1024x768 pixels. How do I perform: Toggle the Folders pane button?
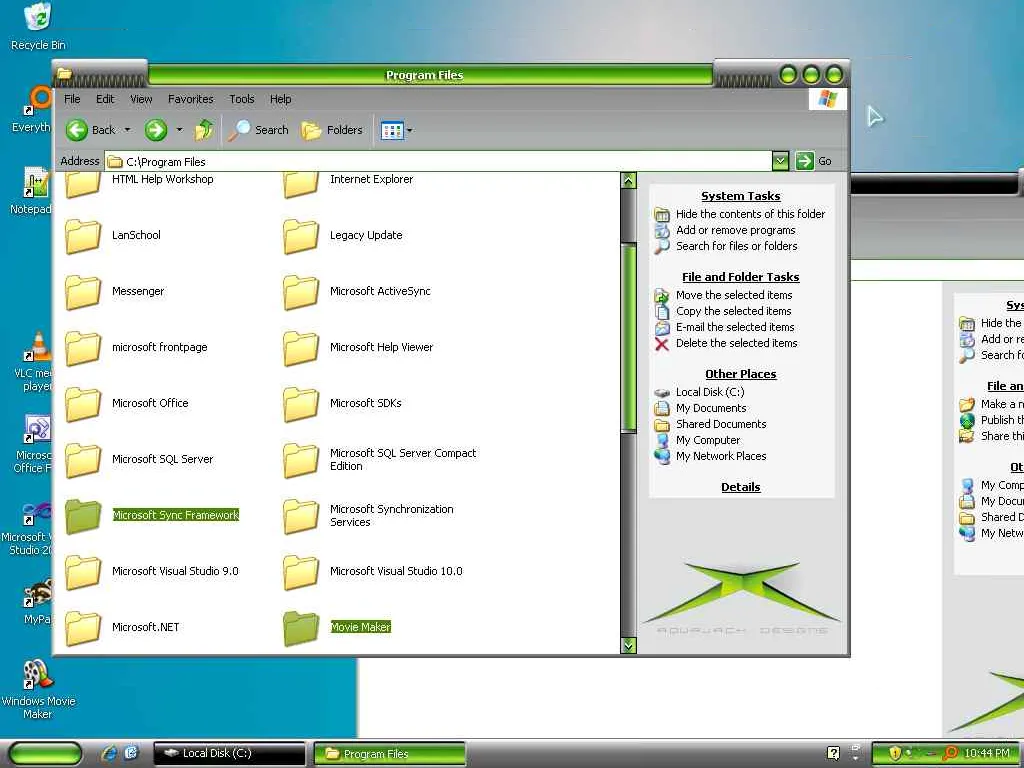coord(332,130)
